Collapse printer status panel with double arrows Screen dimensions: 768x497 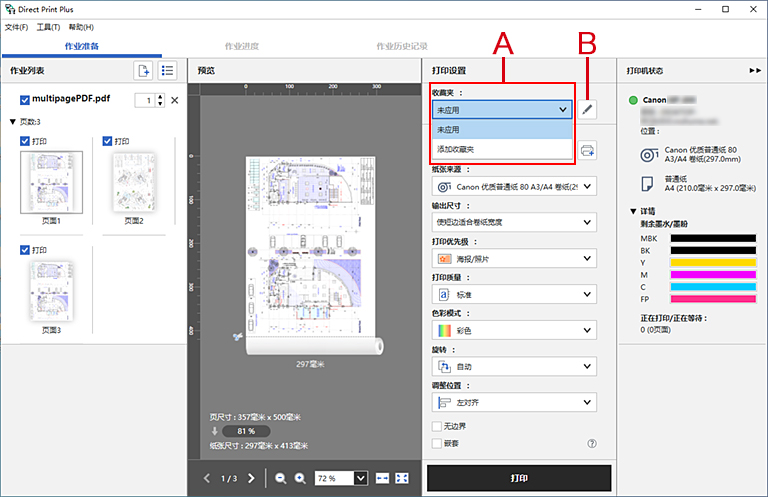(755, 72)
